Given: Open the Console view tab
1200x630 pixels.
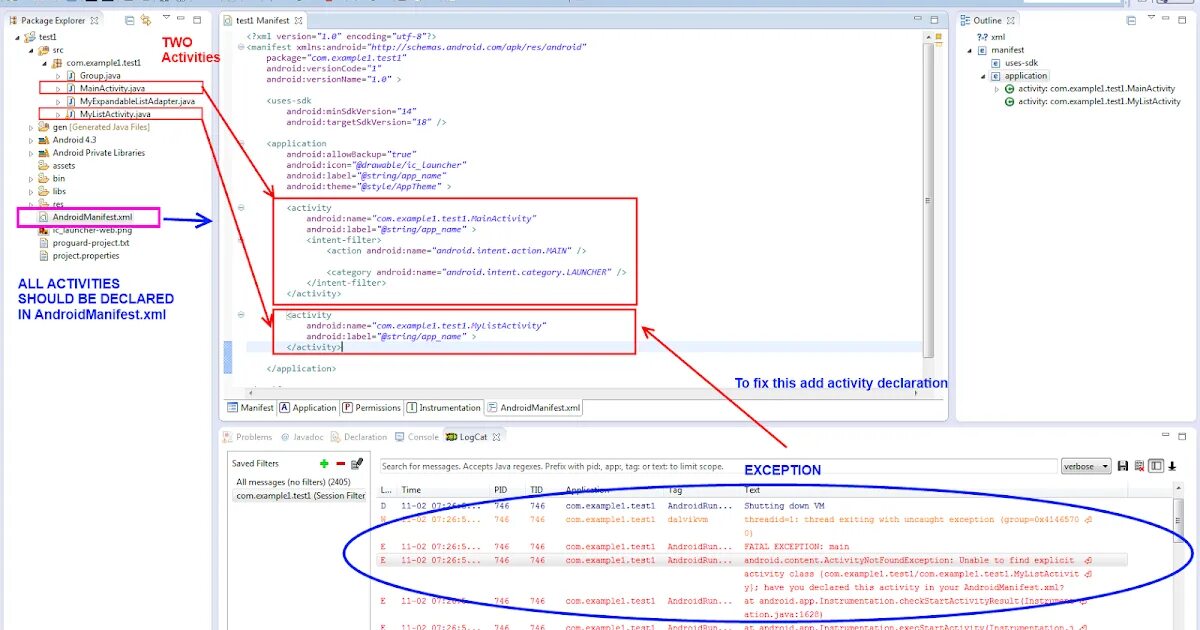Looking at the screenshot, I should [x=417, y=437].
